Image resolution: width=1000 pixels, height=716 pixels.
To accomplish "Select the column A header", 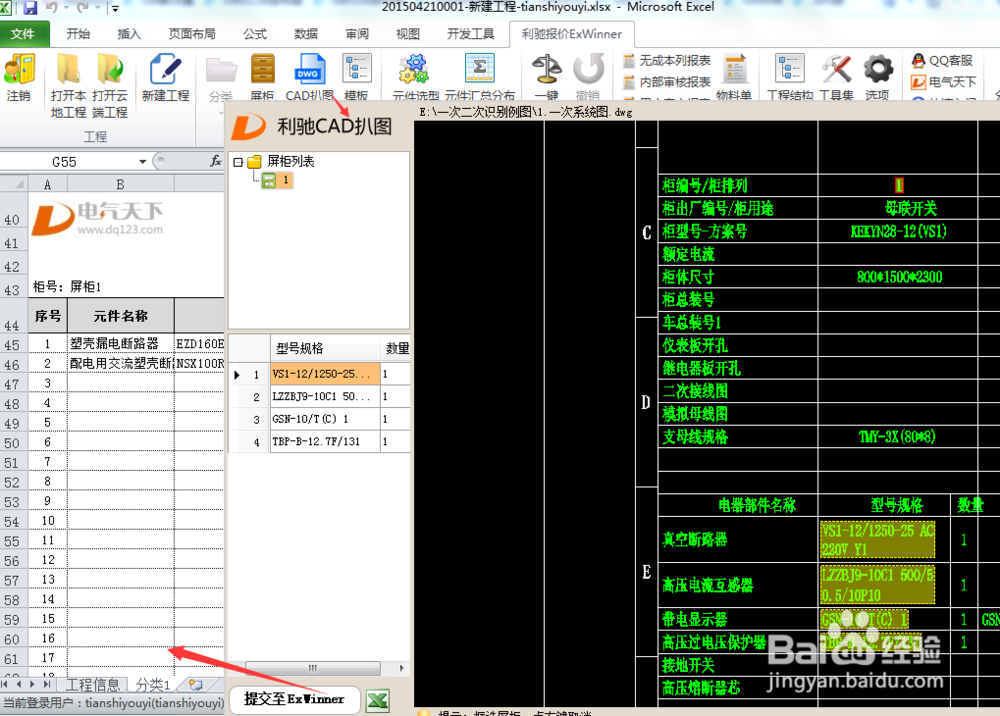I will pos(47,184).
